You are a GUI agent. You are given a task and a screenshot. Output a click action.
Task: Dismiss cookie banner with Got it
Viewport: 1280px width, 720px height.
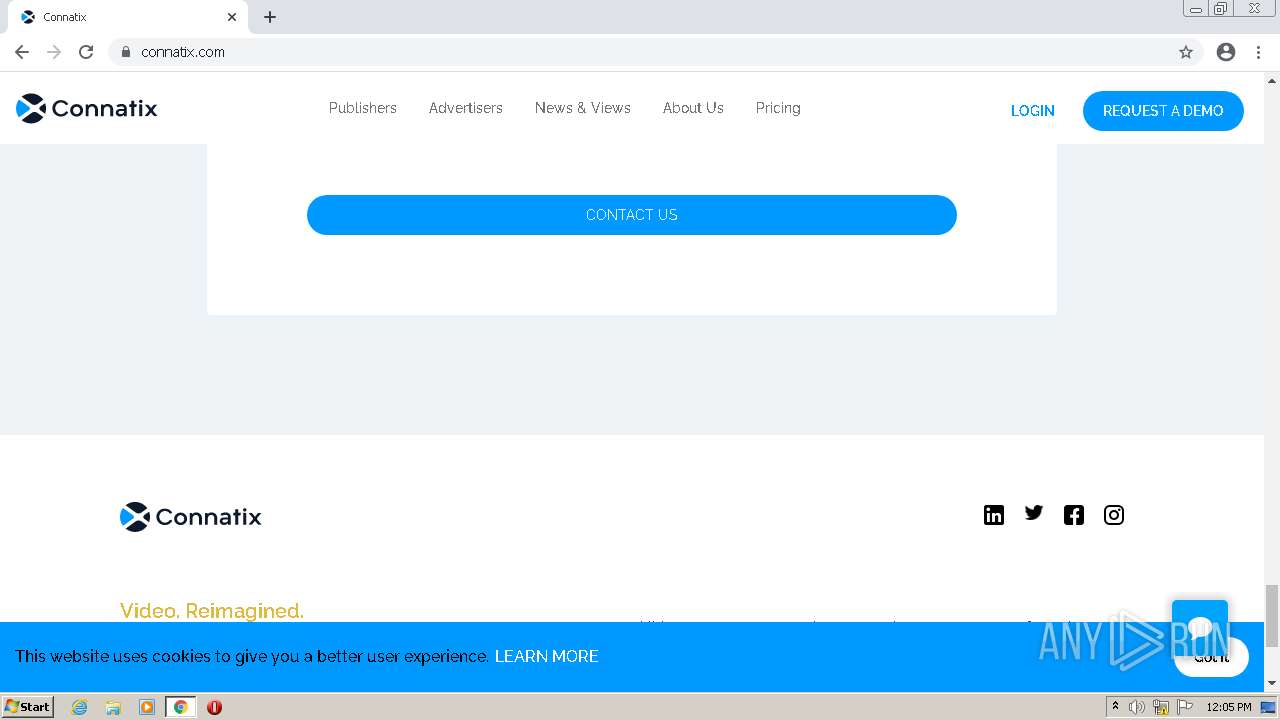click(x=1212, y=657)
